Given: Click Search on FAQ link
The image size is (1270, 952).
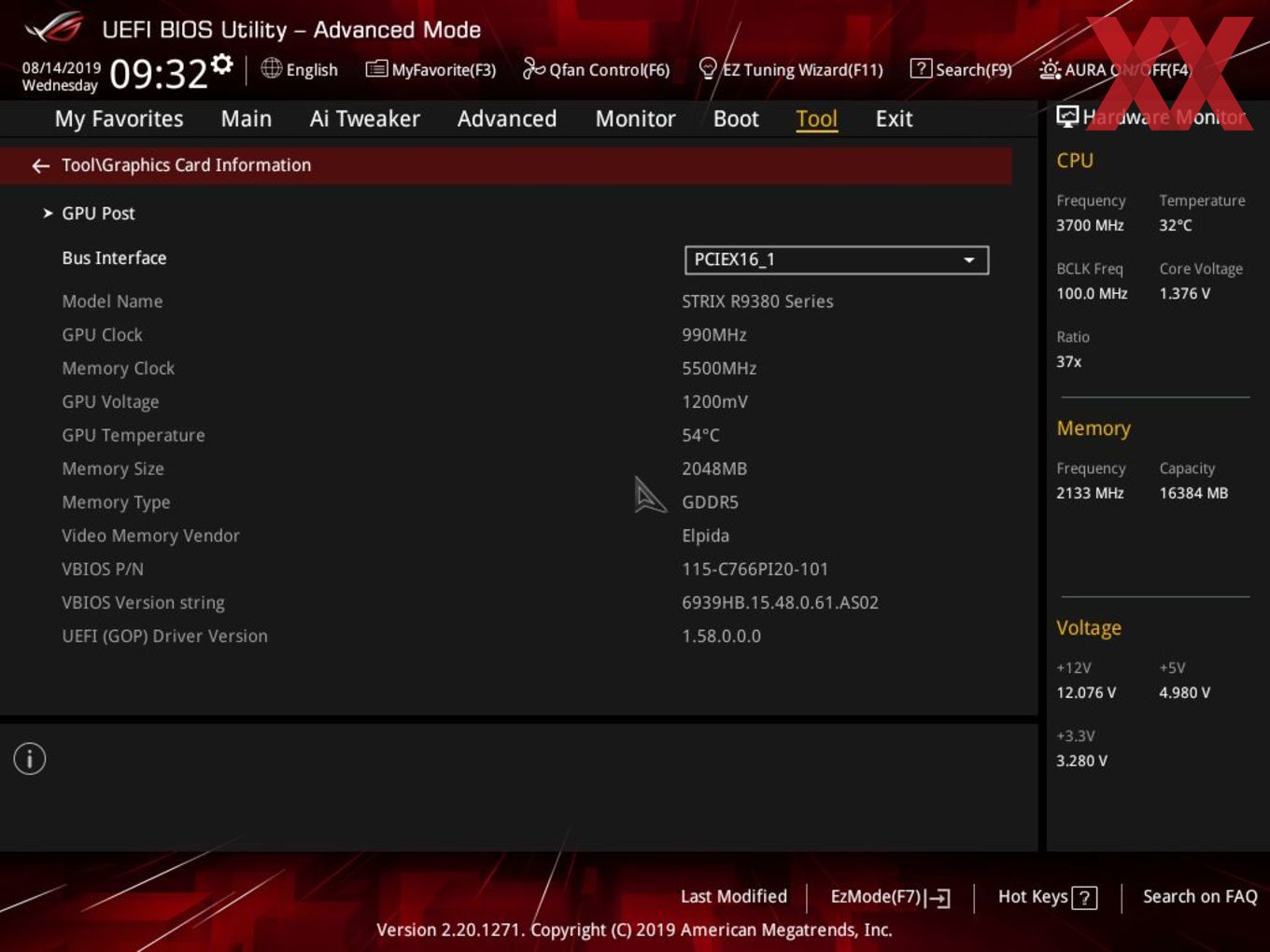Looking at the screenshot, I should (1200, 897).
